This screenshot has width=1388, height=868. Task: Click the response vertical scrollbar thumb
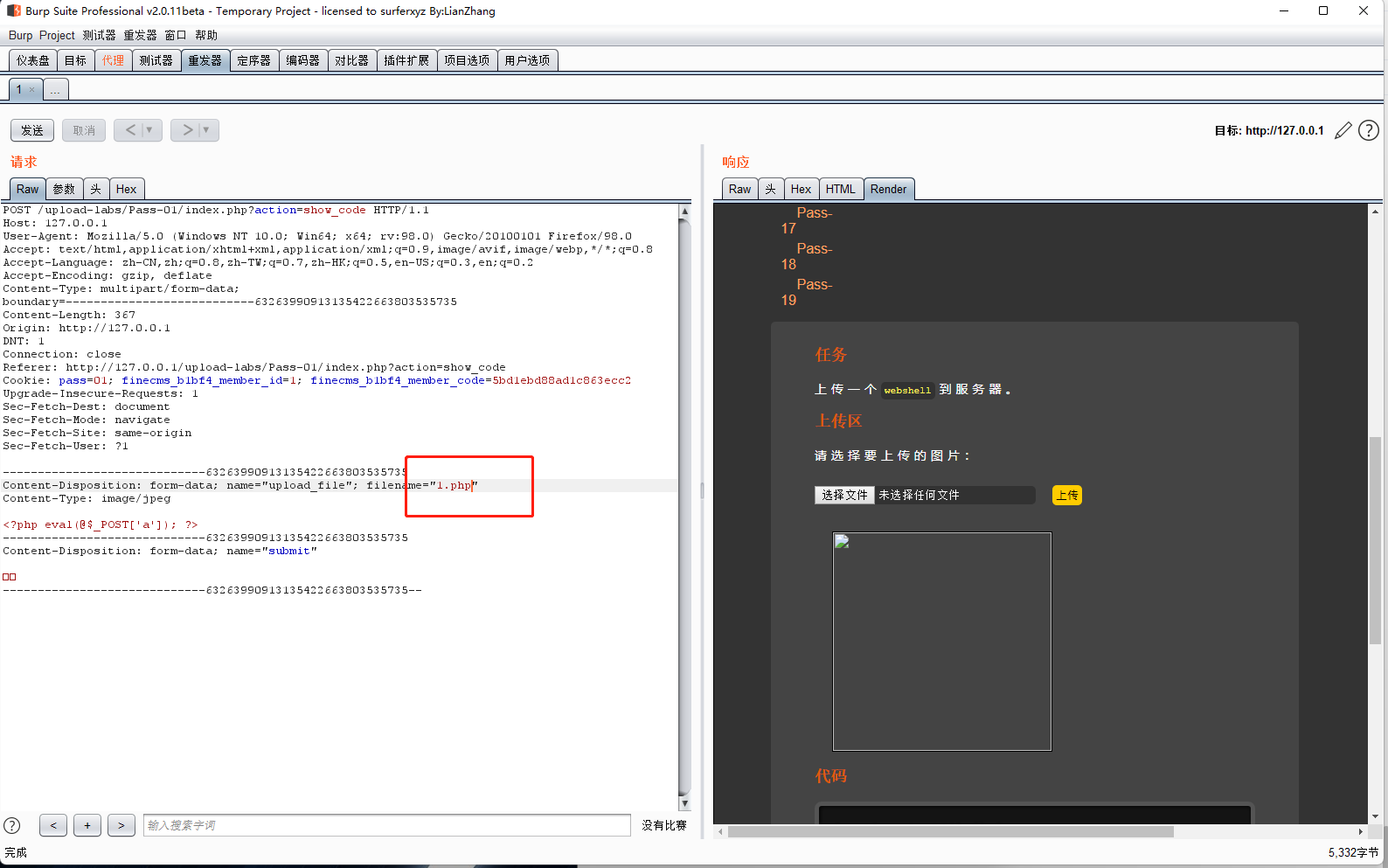[x=1375, y=541]
